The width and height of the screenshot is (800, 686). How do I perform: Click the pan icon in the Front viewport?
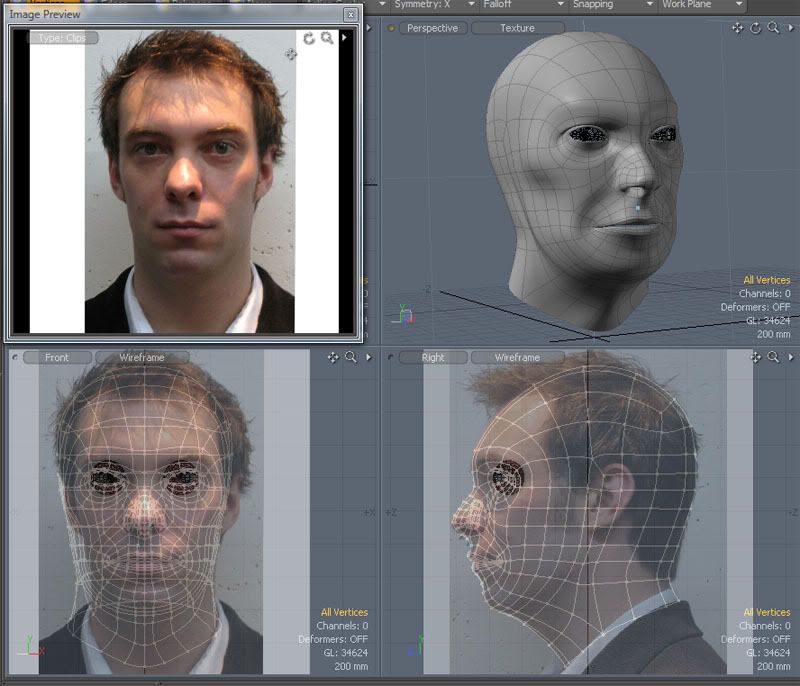(x=333, y=357)
